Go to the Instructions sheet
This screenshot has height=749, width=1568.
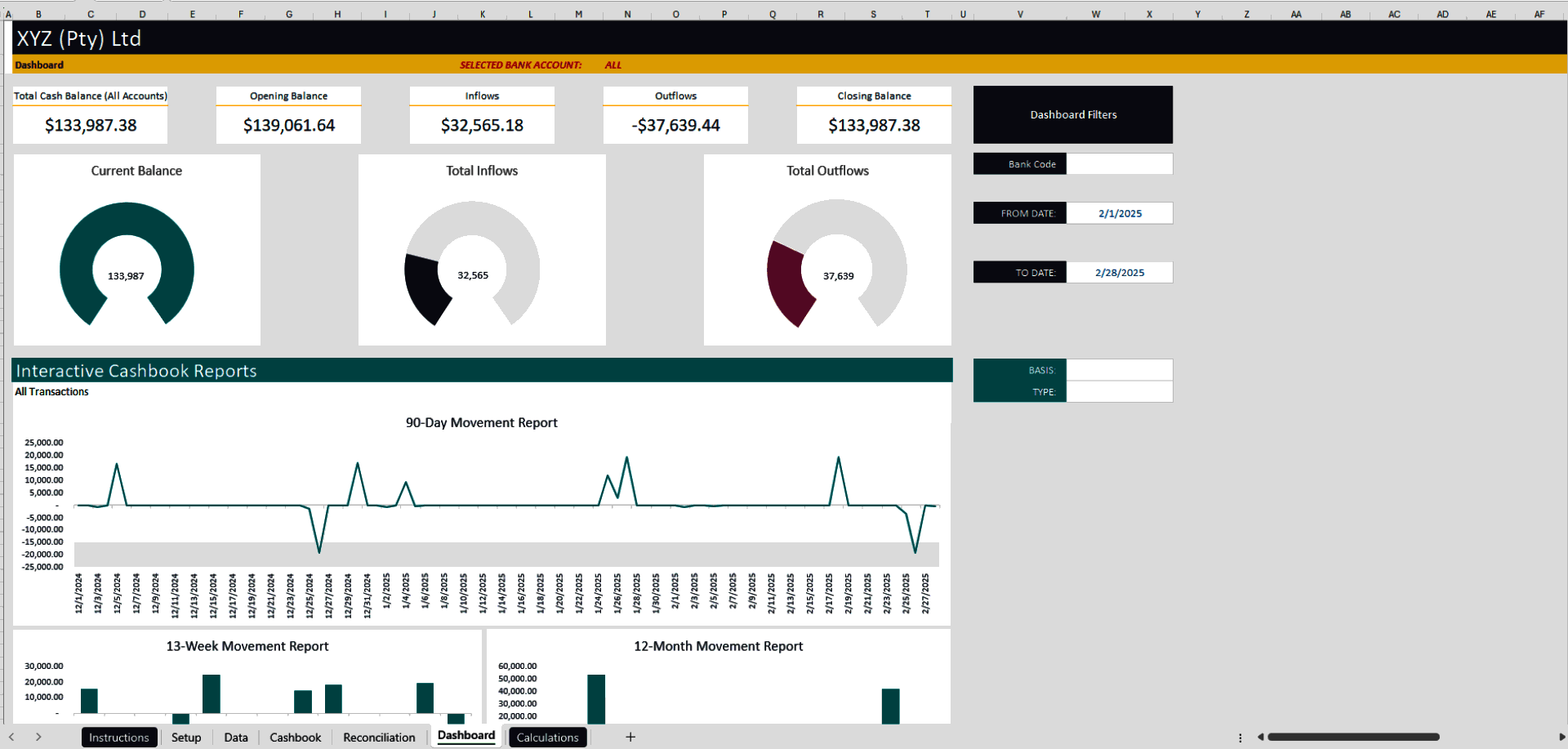[119, 737]
